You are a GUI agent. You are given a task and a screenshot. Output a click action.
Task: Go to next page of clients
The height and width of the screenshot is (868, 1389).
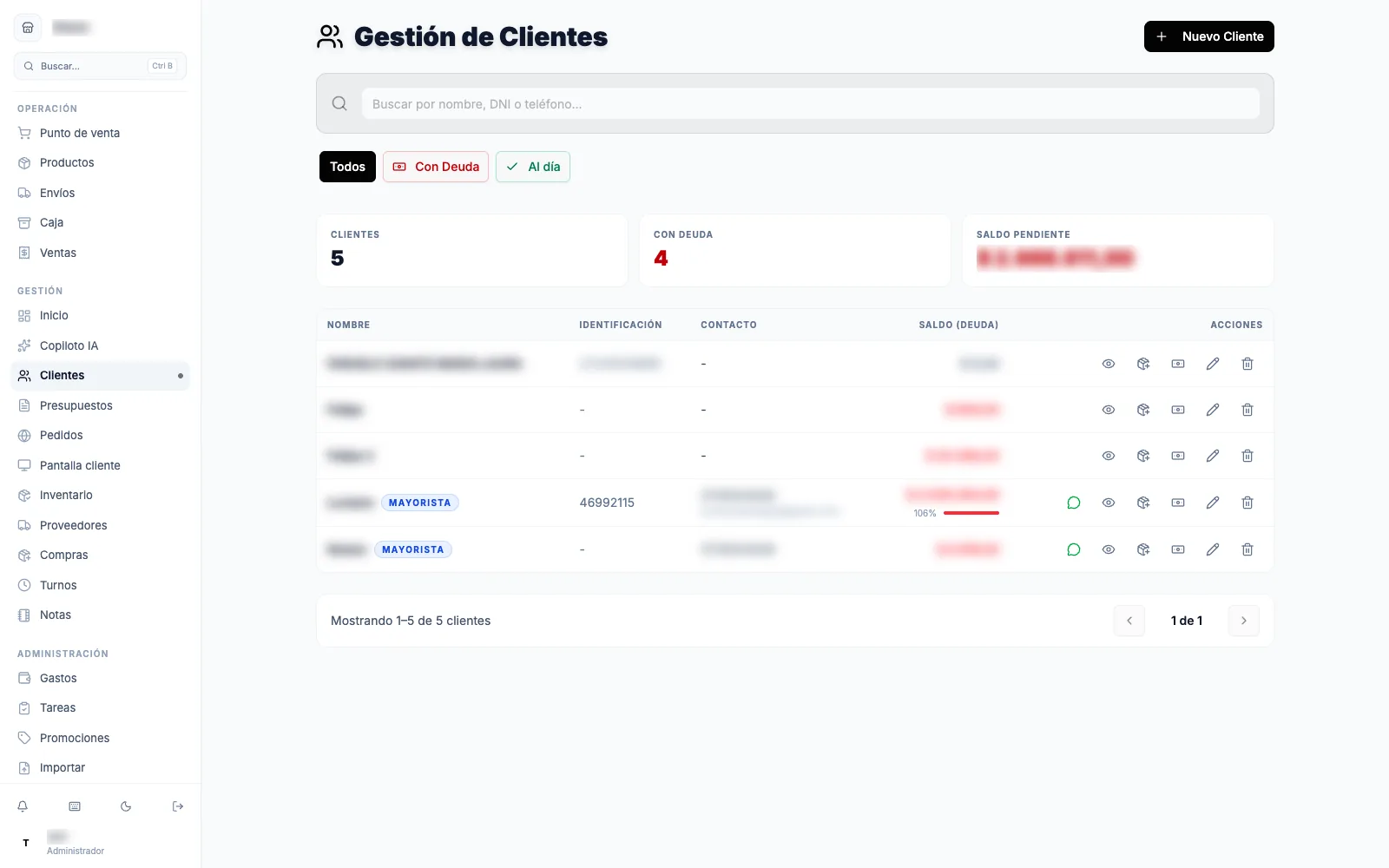click(x=1244, y=621)
